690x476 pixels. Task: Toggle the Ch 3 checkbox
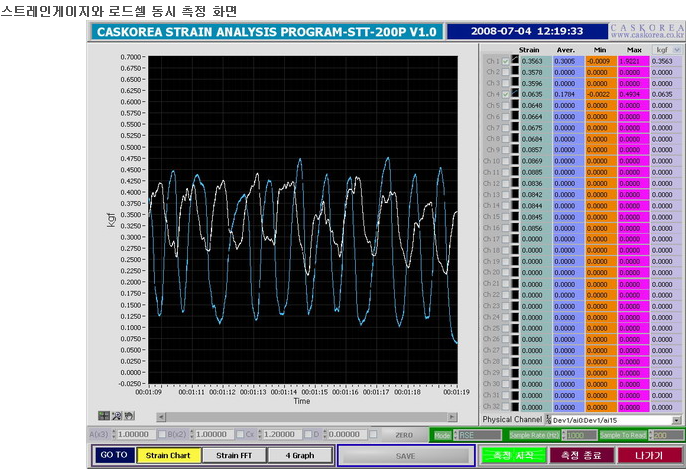[506, 83]
